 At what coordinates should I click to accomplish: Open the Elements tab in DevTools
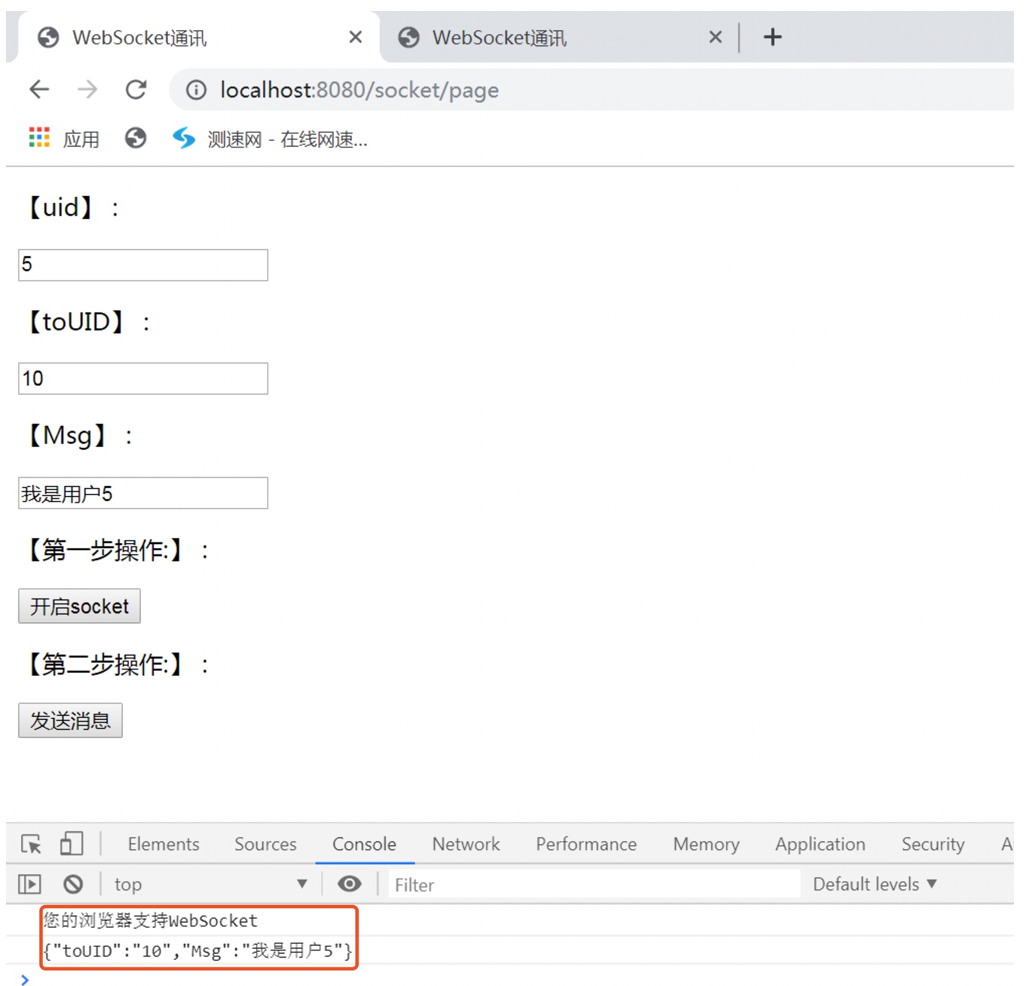(x=164, y=844)
